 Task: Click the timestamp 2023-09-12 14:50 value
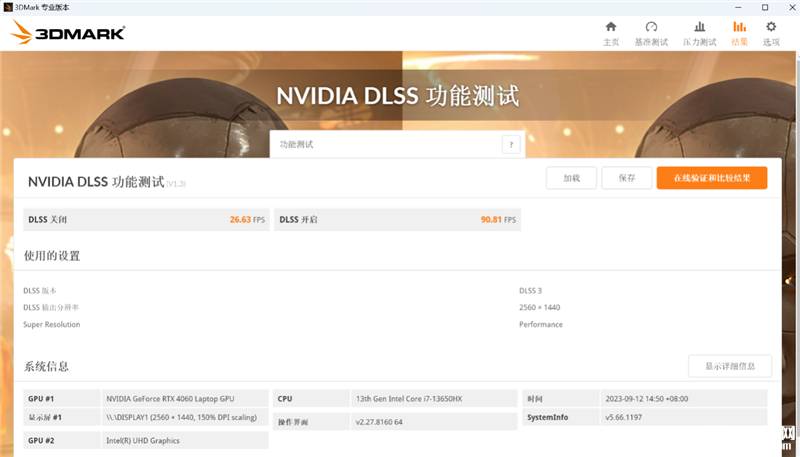point(646,399)
